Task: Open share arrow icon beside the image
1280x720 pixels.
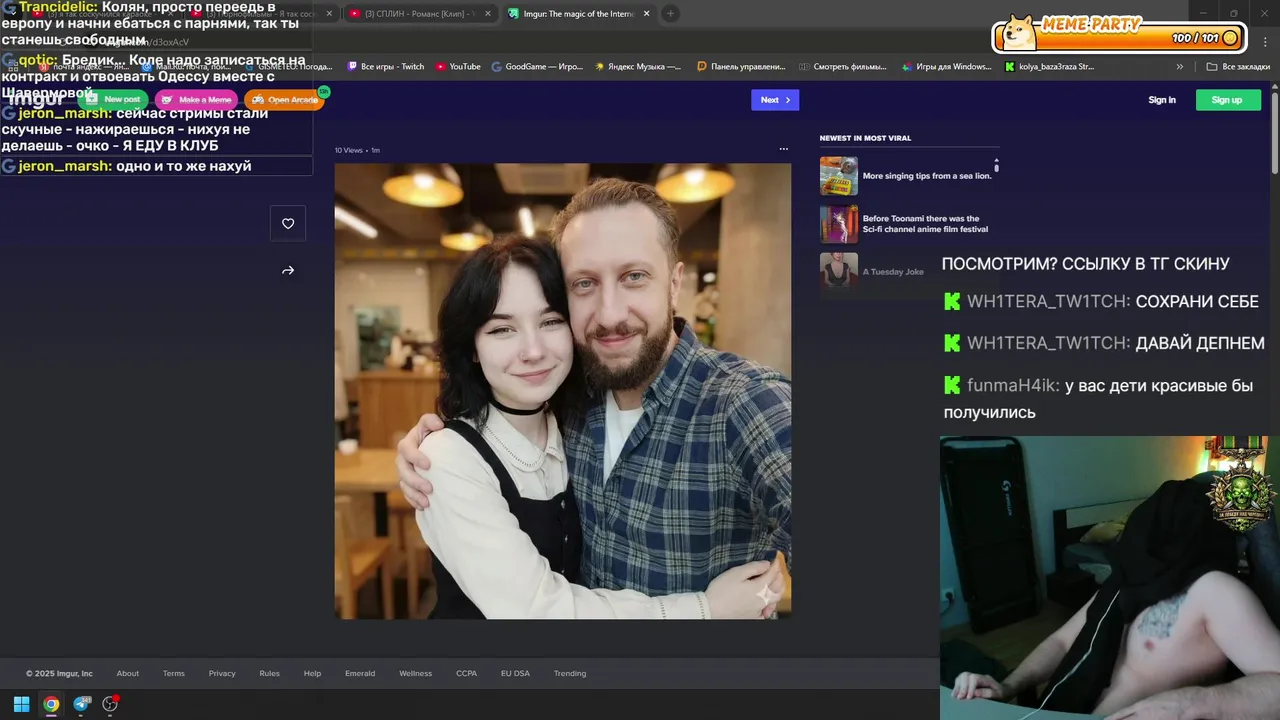Action: click(x=288, y=271)
